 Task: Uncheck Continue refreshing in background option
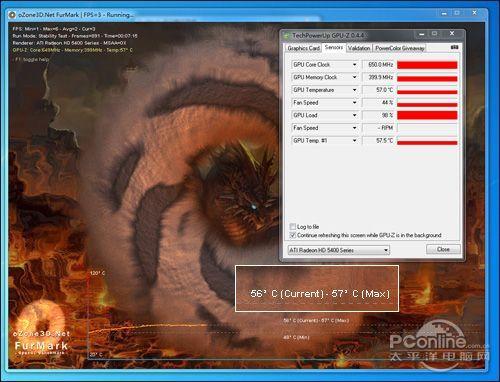click(293, 235)
